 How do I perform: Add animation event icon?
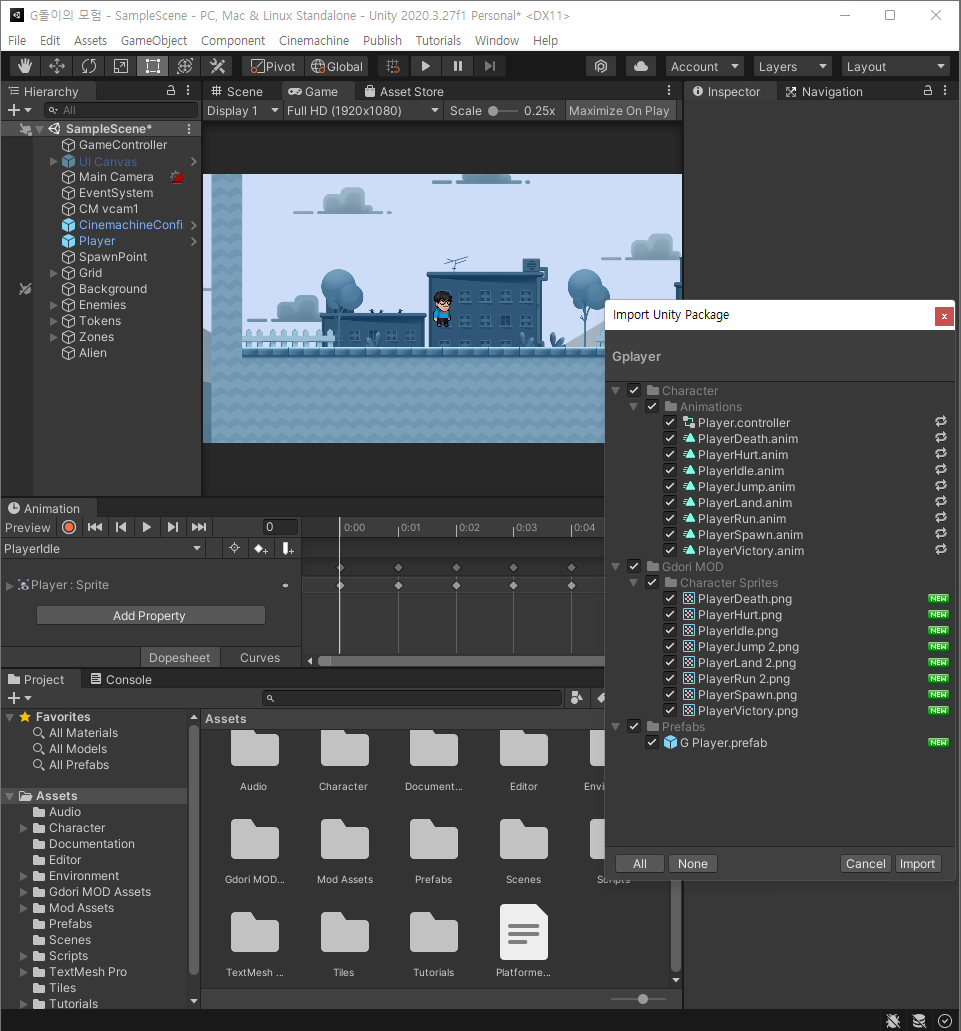pos(288,548)
